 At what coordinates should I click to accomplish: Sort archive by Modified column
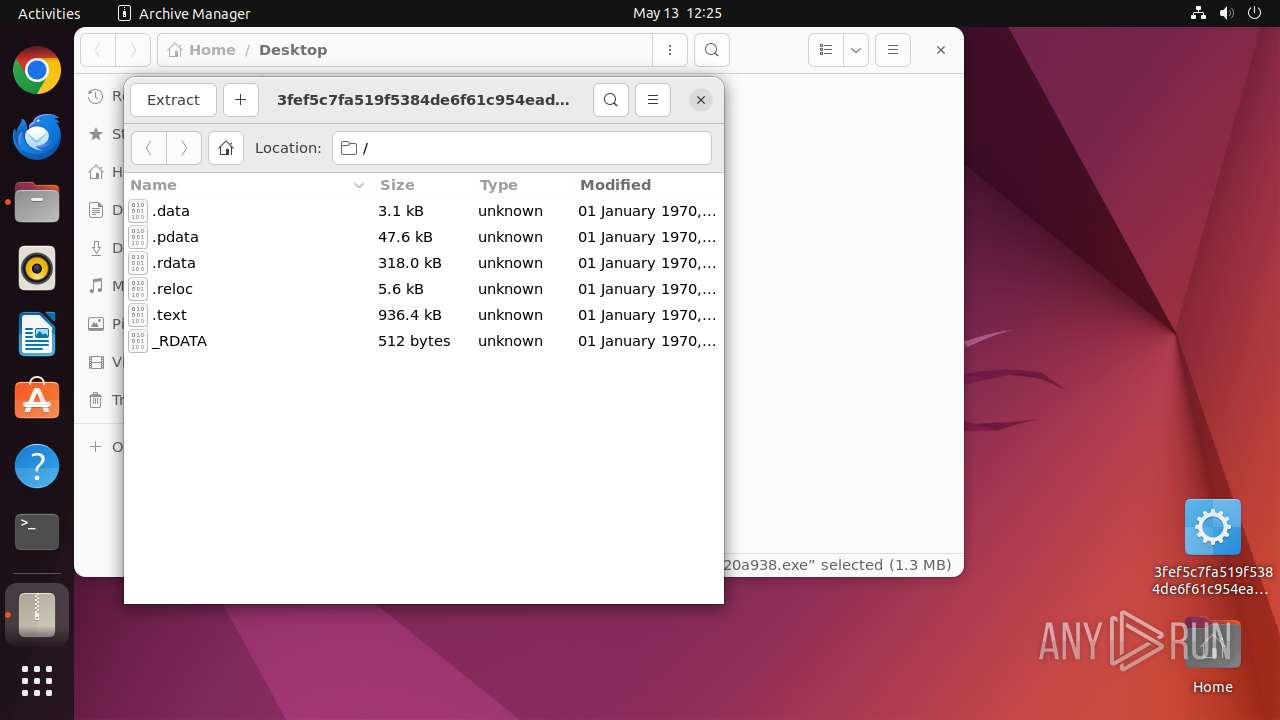coord(648,185)
